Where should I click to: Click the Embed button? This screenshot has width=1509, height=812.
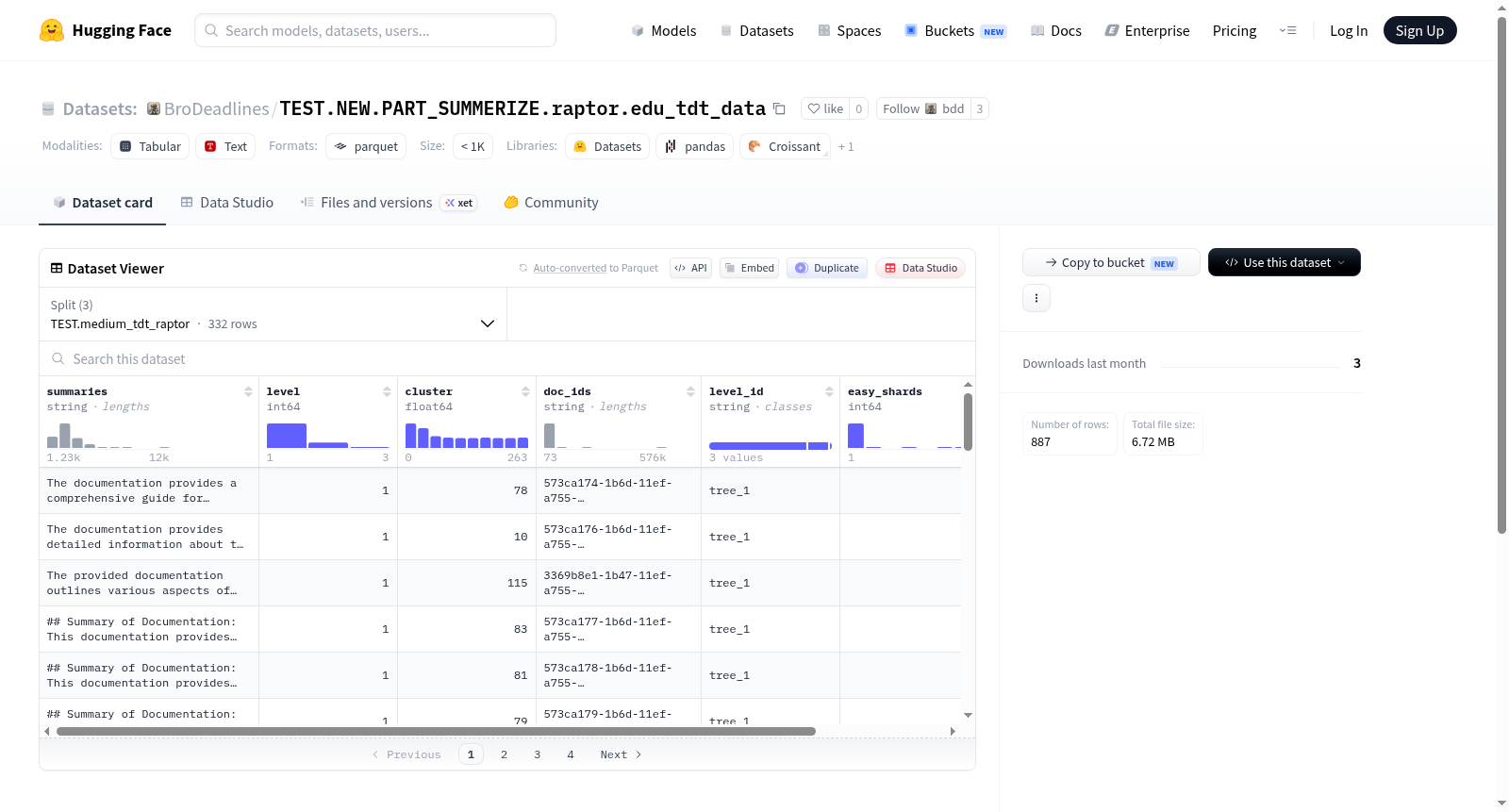coord(749,268)
